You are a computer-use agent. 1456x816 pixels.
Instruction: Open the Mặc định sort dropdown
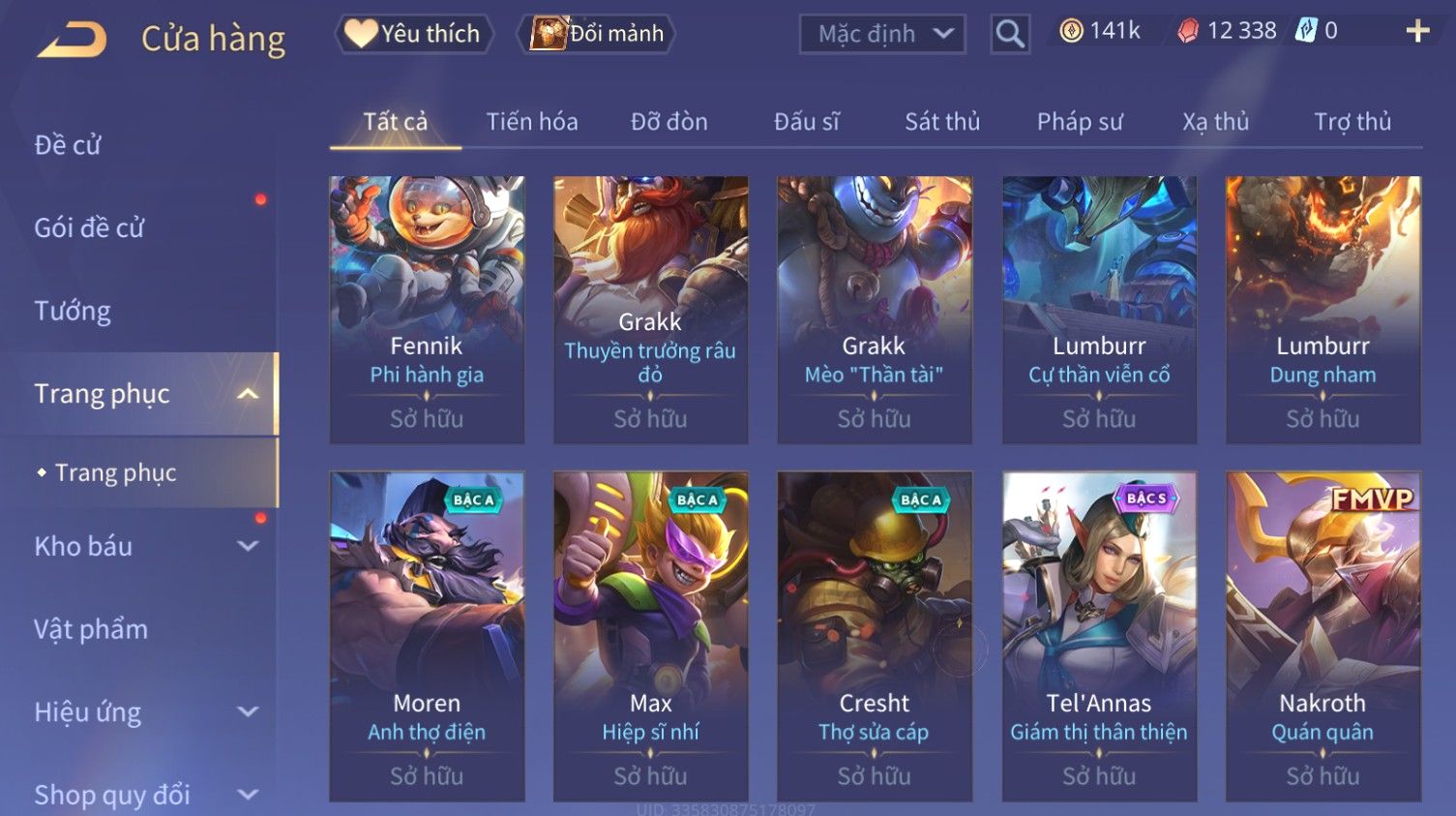[882, 34]
